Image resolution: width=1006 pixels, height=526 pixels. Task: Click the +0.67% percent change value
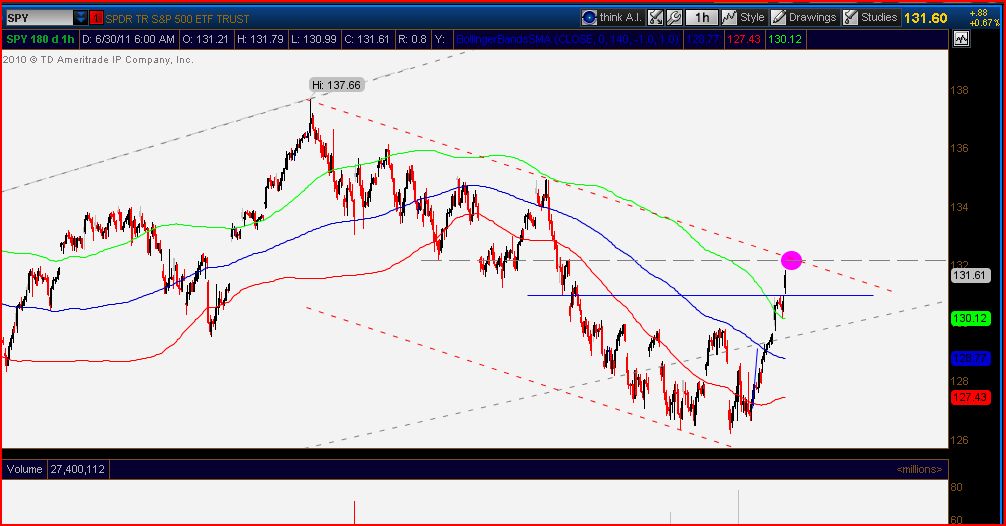tap(985, 23)
